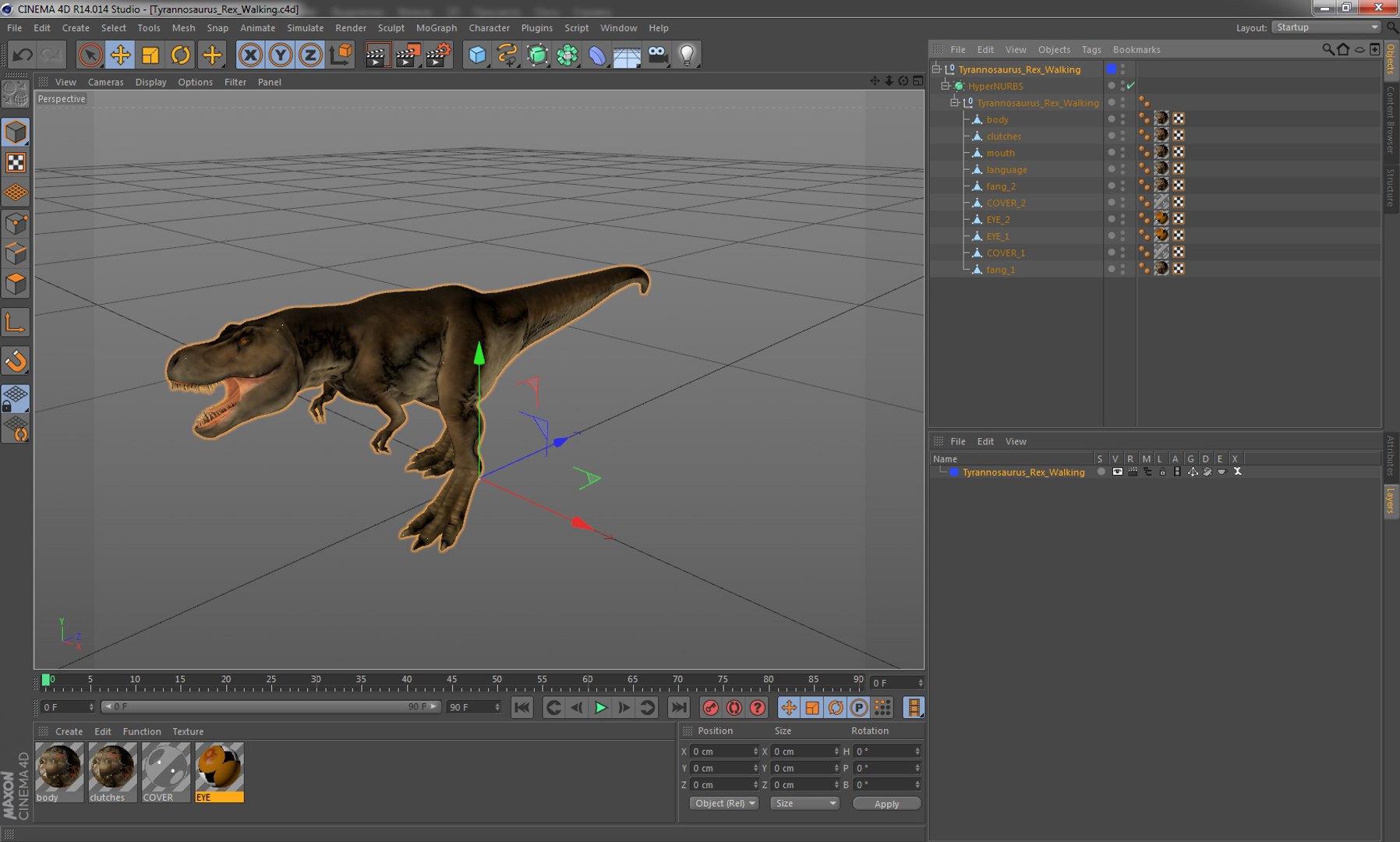Open the spline tools icon
This screenshot has width=1400, height=842.
click(507, 55)
